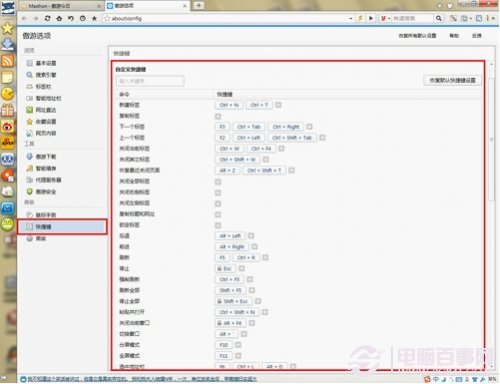Click the empty box after F10

238,345
